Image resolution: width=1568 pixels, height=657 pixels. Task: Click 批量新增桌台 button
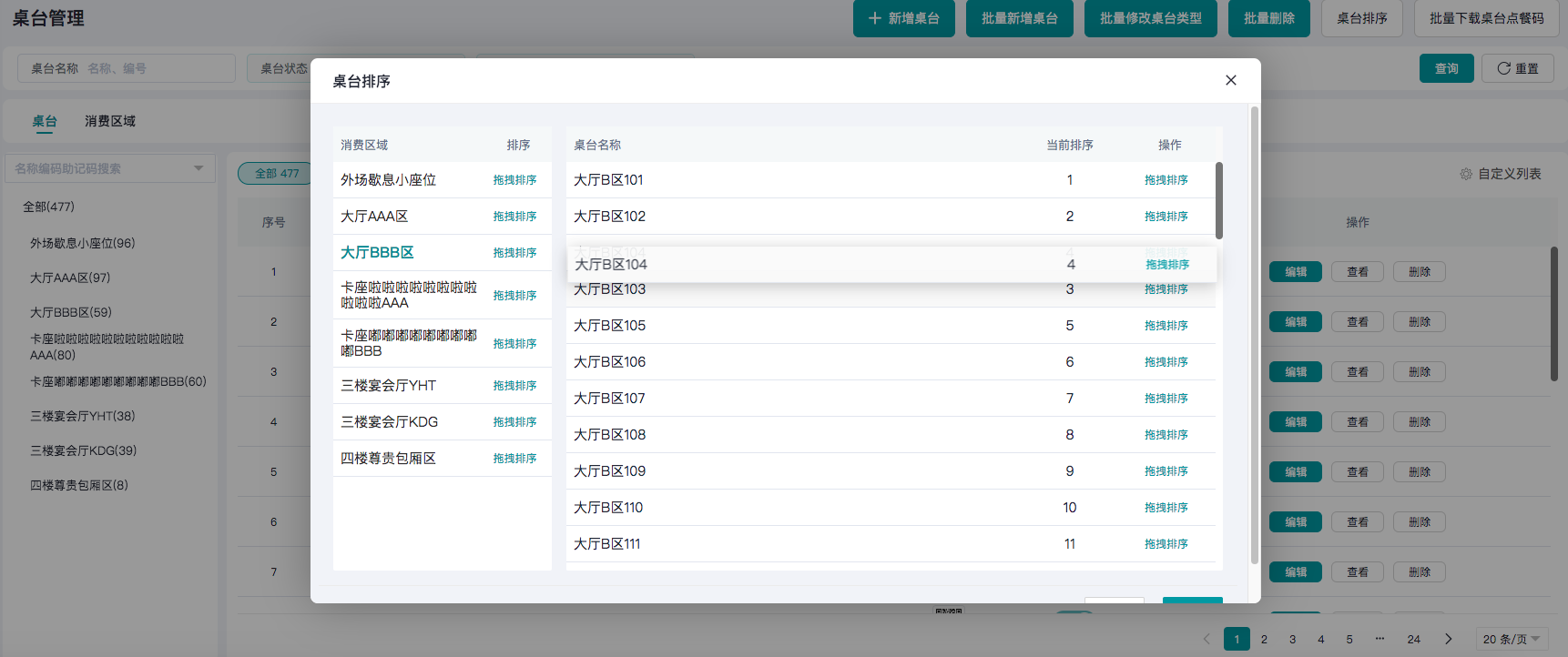coord(1020,18)
